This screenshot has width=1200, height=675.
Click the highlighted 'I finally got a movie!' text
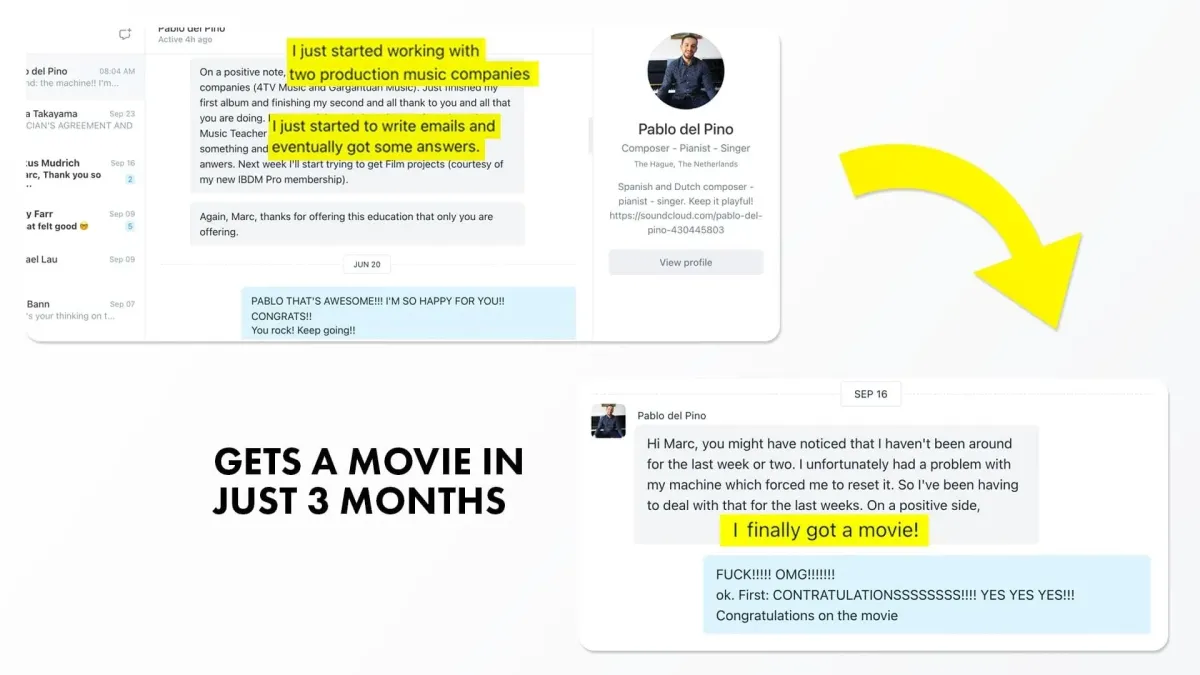(825, 530)
